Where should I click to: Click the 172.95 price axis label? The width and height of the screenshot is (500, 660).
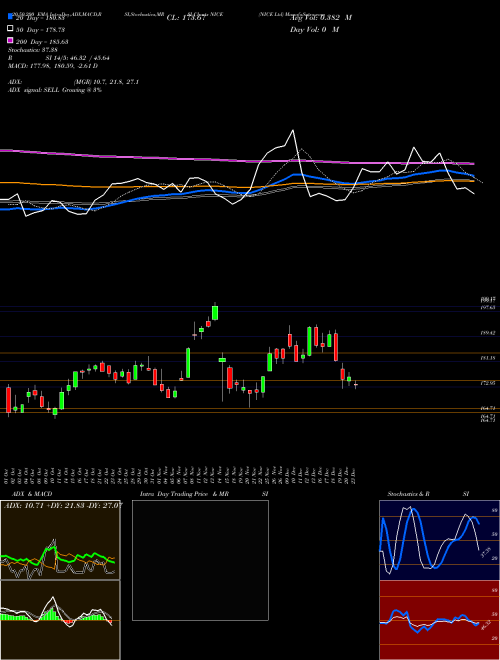pos(488,383)
